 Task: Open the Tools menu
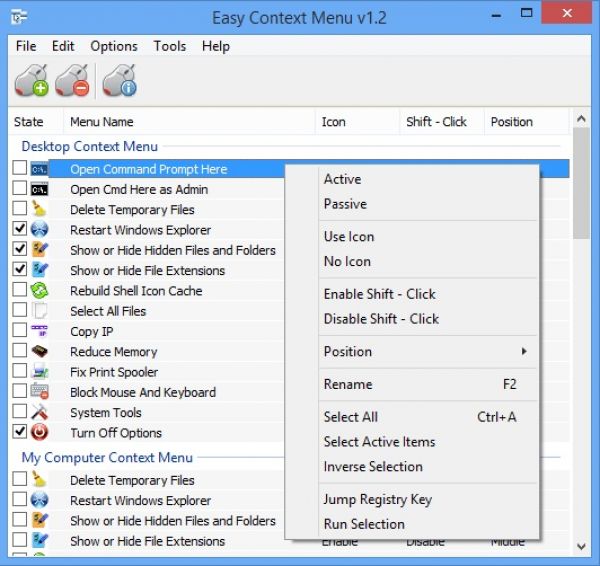point(170,46)
